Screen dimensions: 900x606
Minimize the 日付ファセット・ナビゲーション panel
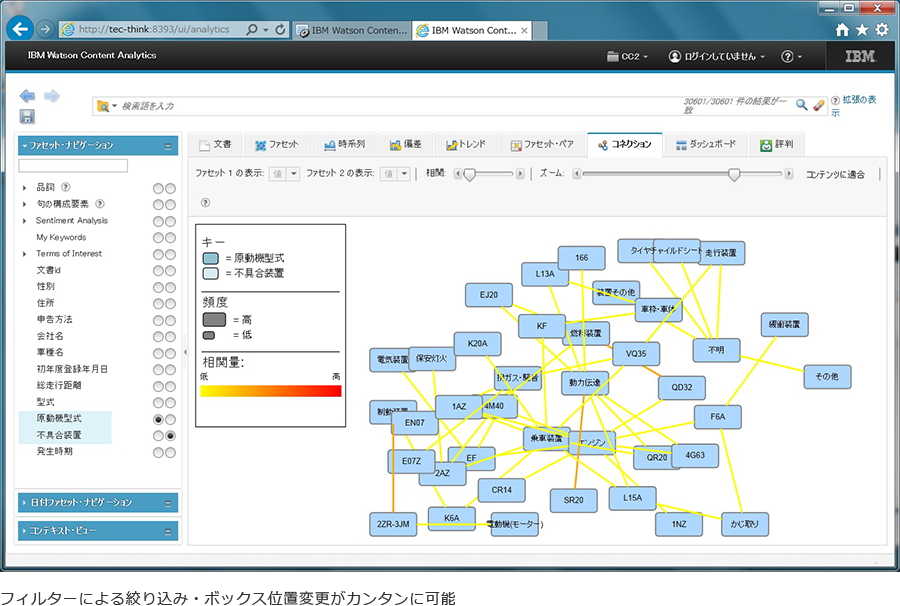coord(168,503)
